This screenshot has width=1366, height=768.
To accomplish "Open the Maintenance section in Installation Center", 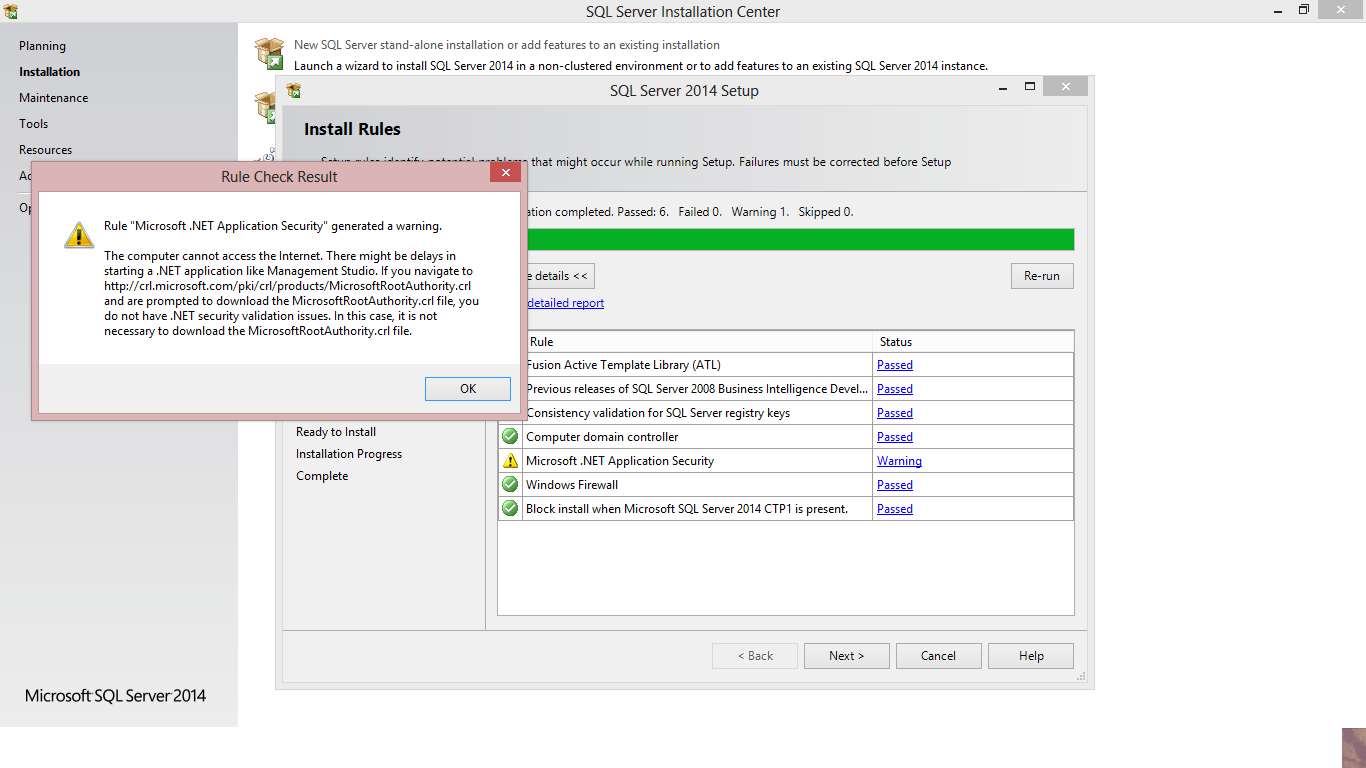I will coord(53,98).
